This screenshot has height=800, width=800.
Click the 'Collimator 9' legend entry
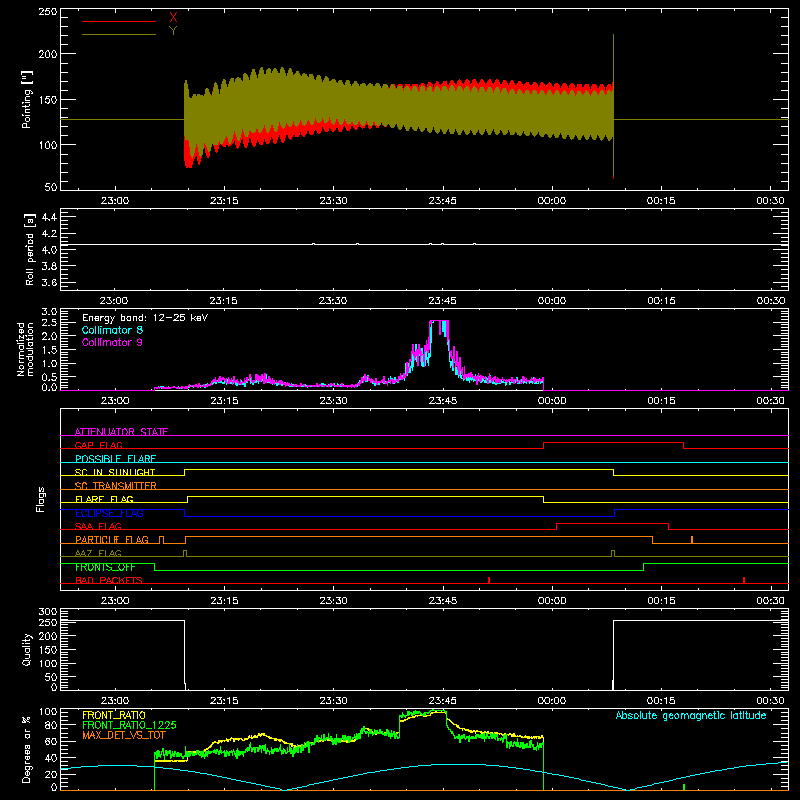point(112,342)
